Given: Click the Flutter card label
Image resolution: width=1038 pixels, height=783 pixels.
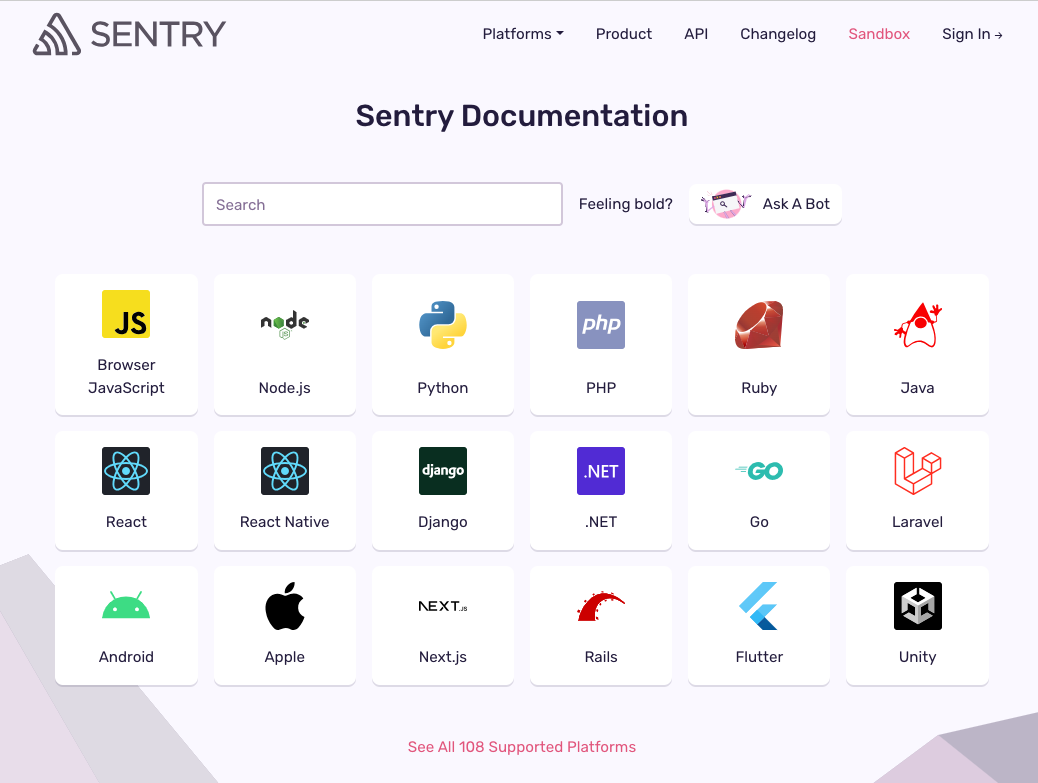Looking at the screenshot, I should pyautogui.click(x=759, y=657).
